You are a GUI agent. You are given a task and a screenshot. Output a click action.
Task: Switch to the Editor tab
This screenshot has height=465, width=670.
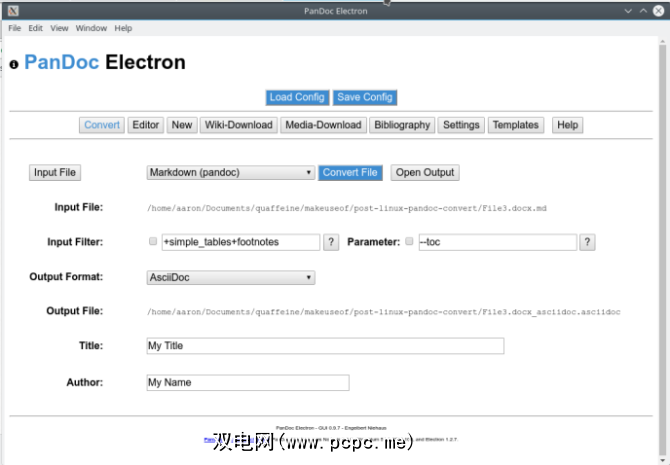coord(146,125)
